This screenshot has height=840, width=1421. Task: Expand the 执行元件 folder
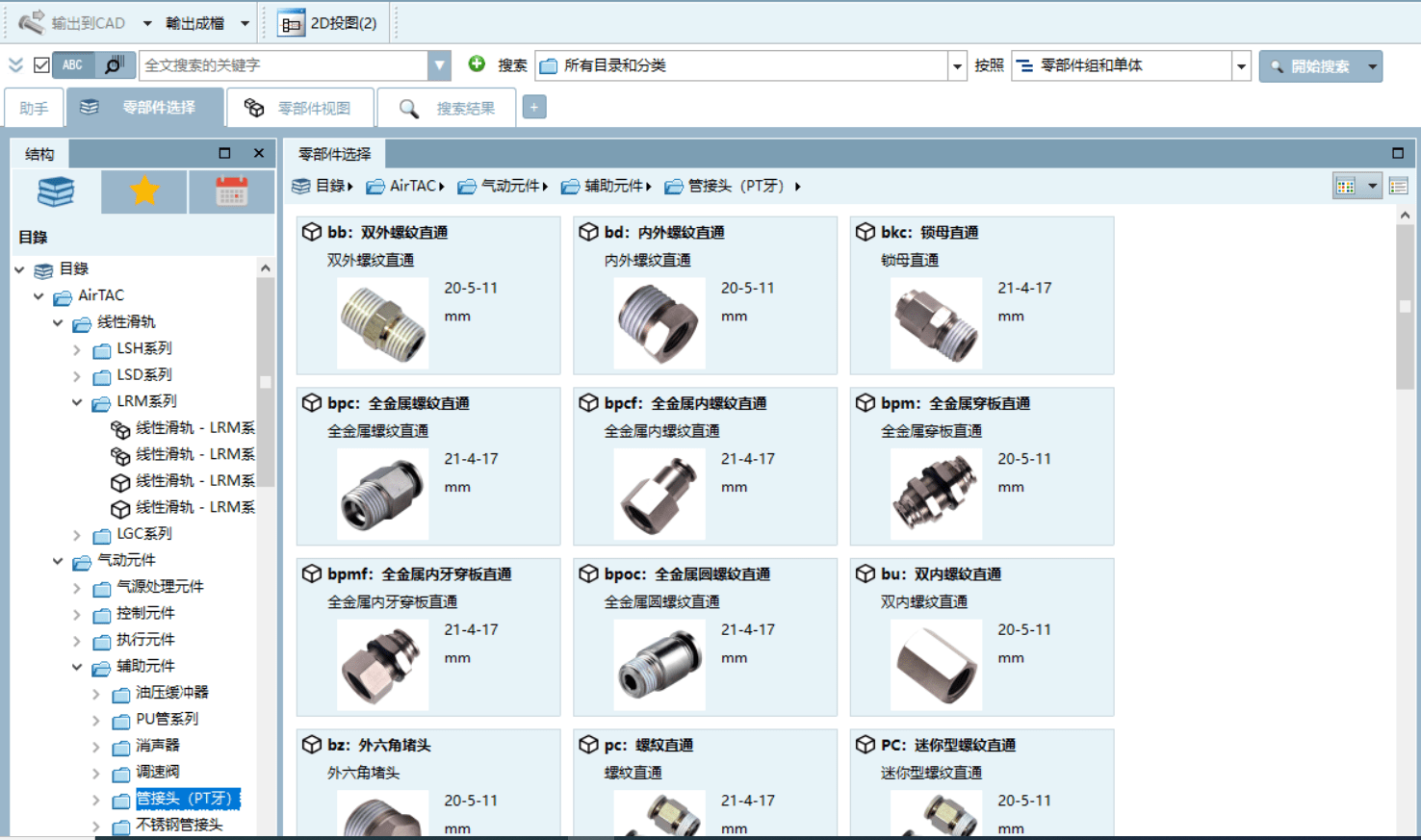[x=77, y=640]
